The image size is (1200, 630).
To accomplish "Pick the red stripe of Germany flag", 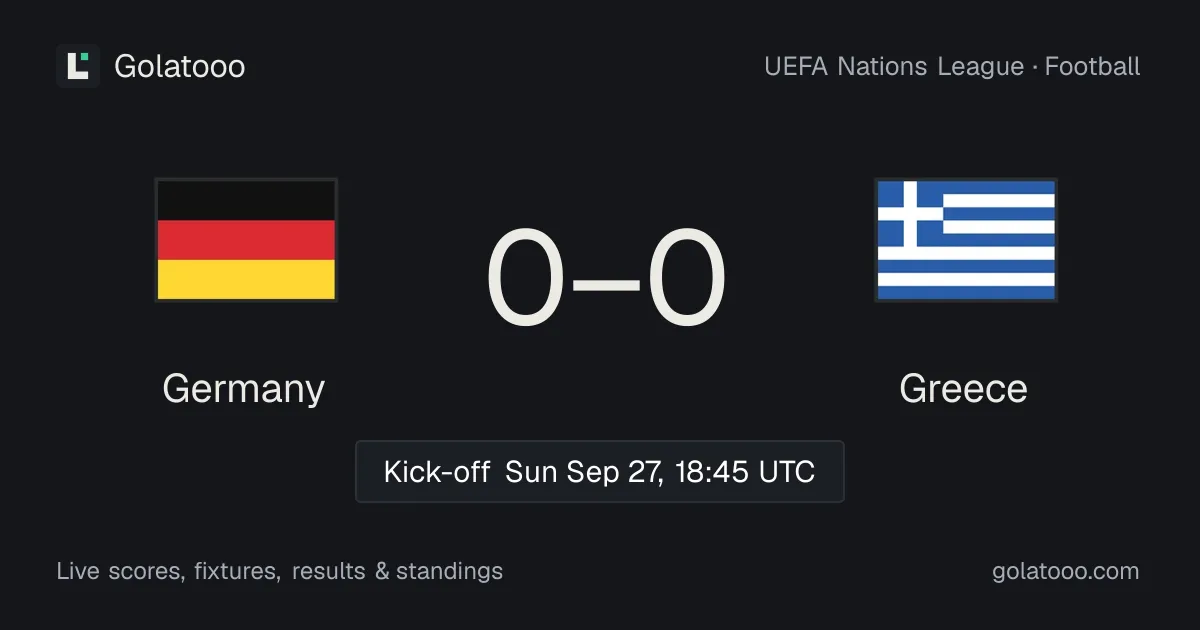I will point(246,240).
